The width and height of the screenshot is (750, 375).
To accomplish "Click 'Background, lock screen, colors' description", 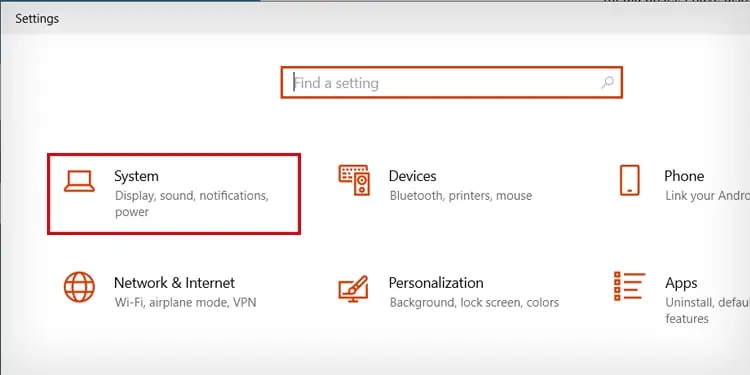I will coord(474,303).
